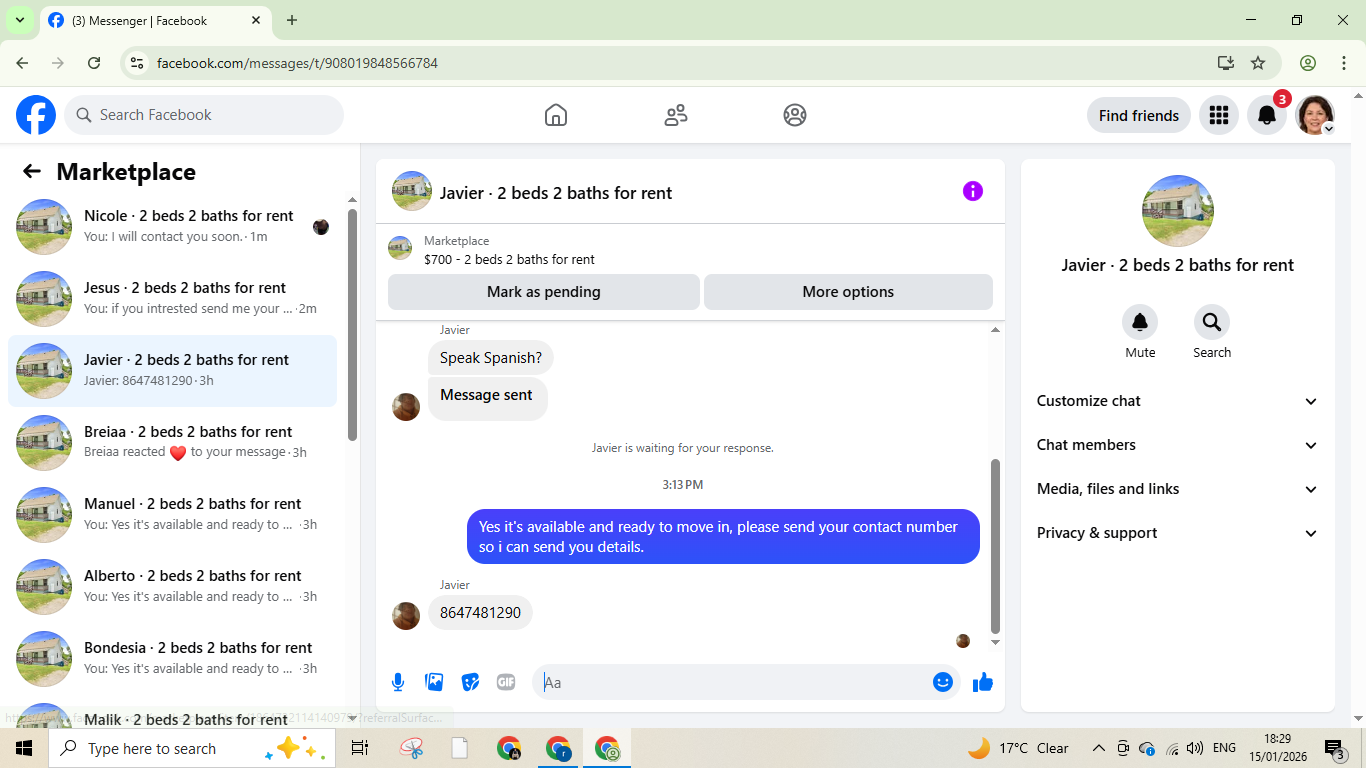Image resolution: width=1366 pixels, height=768 pixels.
Task: Open the Facebook home logo
Action: (36, 115)
